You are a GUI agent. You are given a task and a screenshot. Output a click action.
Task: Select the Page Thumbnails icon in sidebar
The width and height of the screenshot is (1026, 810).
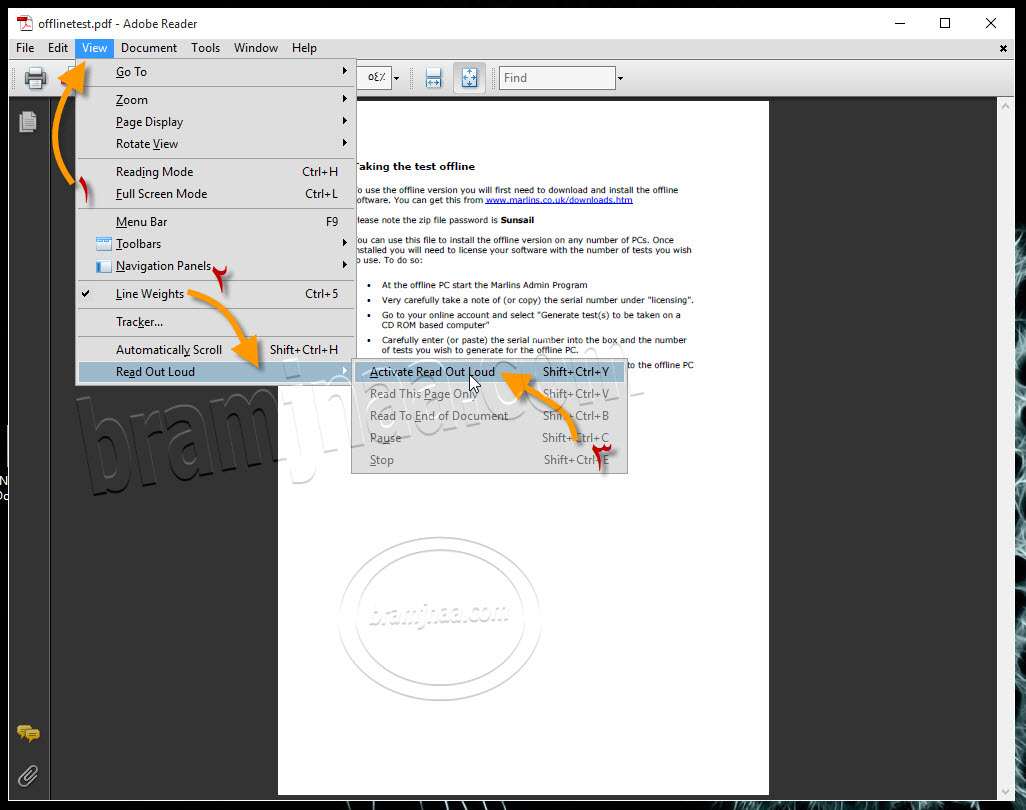(x=27, y=122)
